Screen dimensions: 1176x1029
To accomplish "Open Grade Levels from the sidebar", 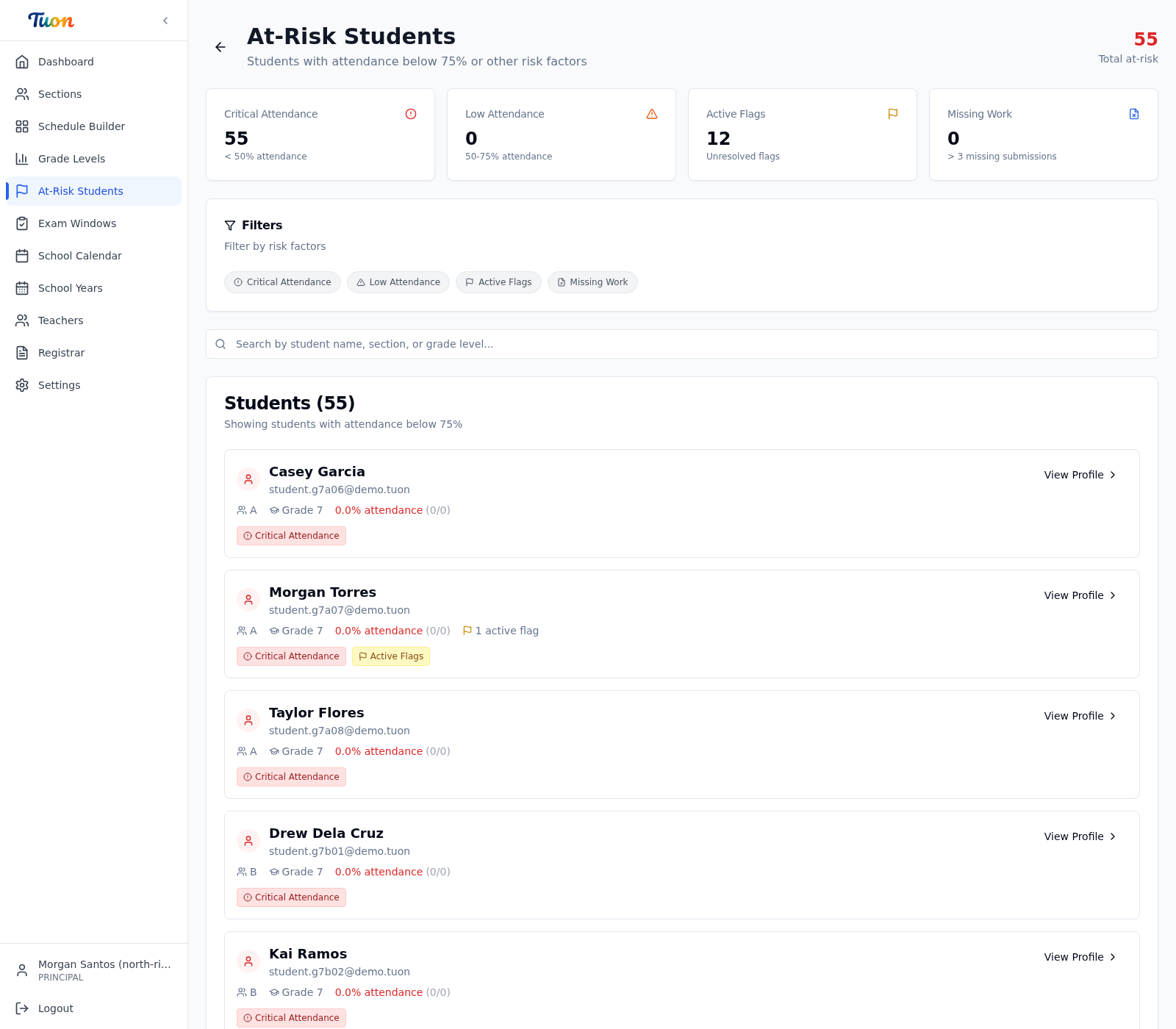I will (71, 159).
